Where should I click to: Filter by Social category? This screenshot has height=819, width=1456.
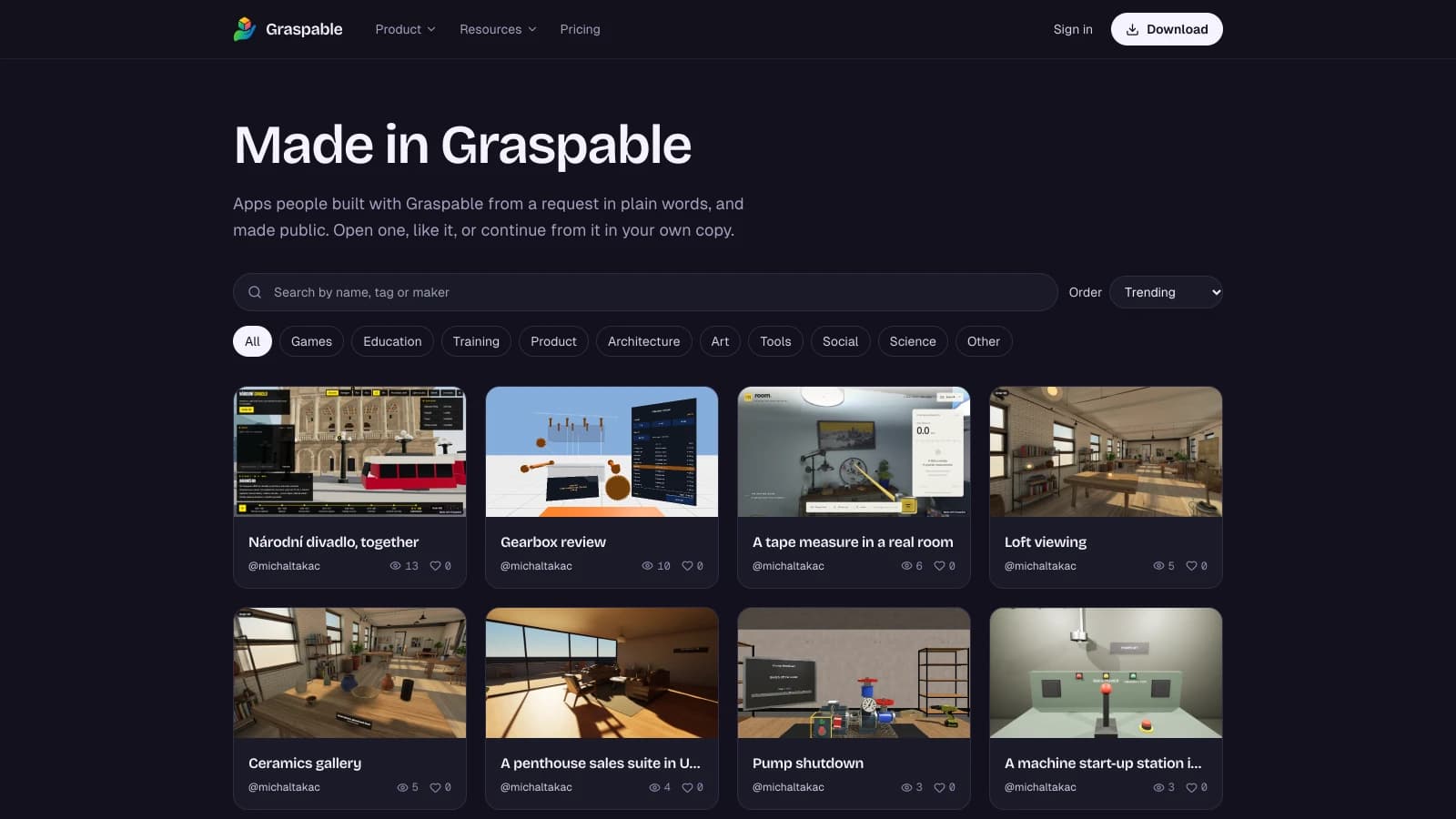coord(840,341)
